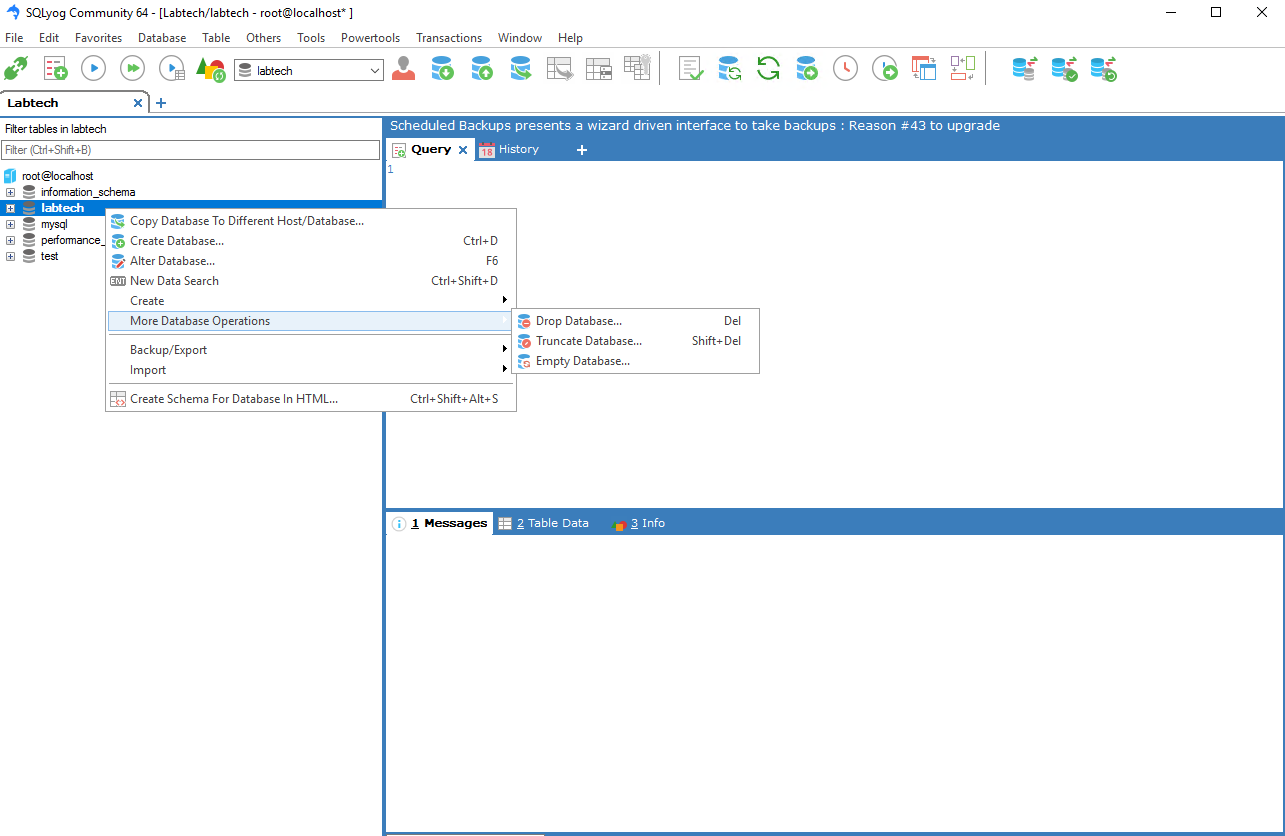Click the green circular-arrows sync icon
1285x836 pixels.
tap(768, 68)
